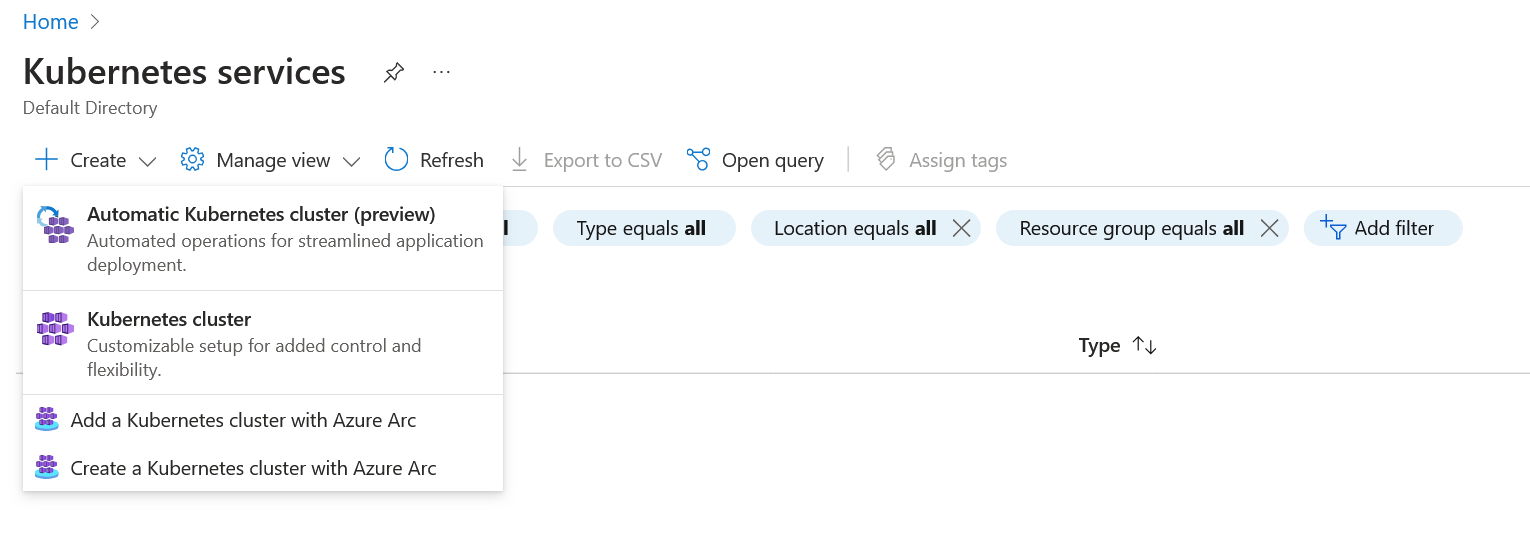The image size is (1530, 541).
Task: Remove the Resource group equals all filter
Action: pyautogui.click(x=1269, y=228)
